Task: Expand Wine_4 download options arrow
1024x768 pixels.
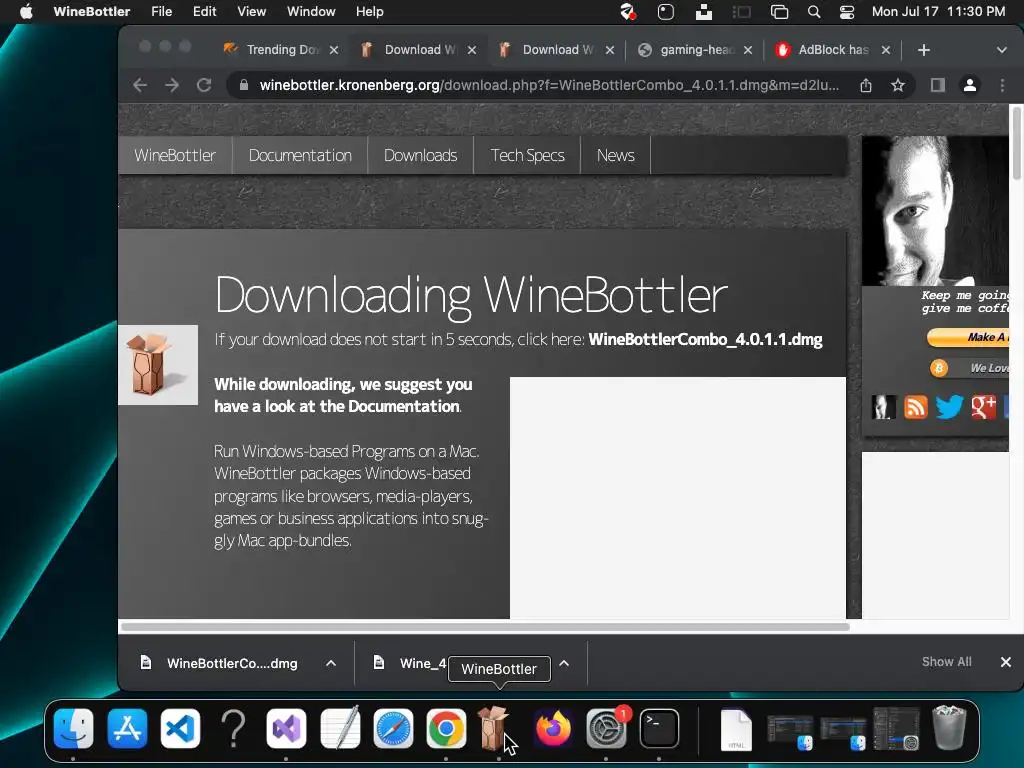Action: coord(564,664)
